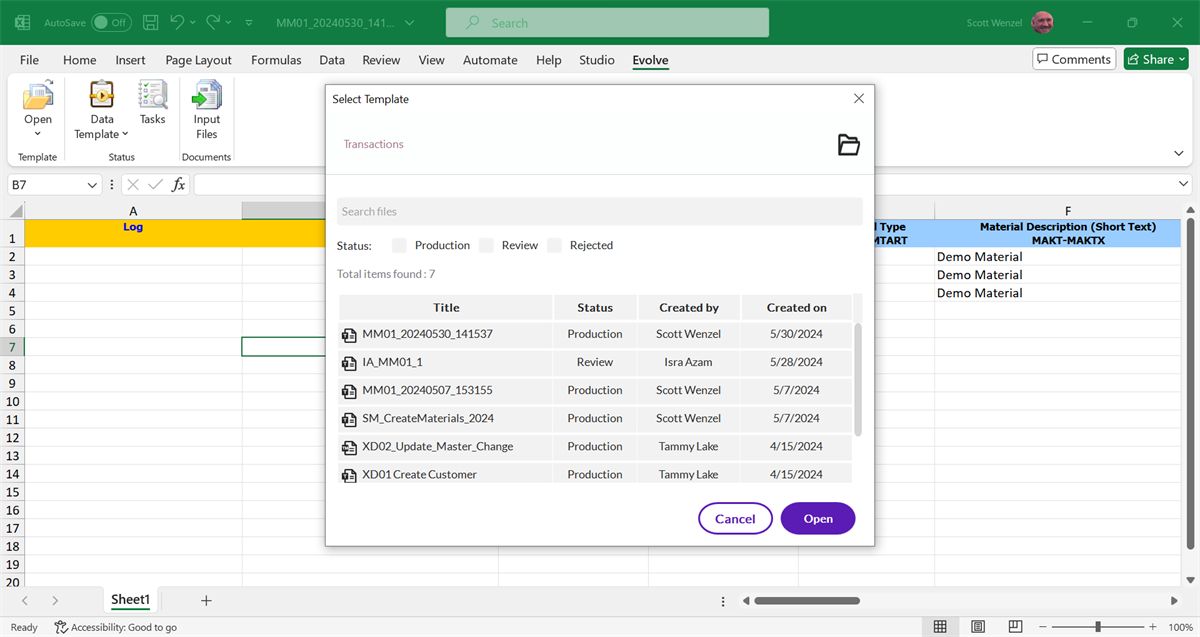Open the Studio ribbon tab

(x=596, y=60)
